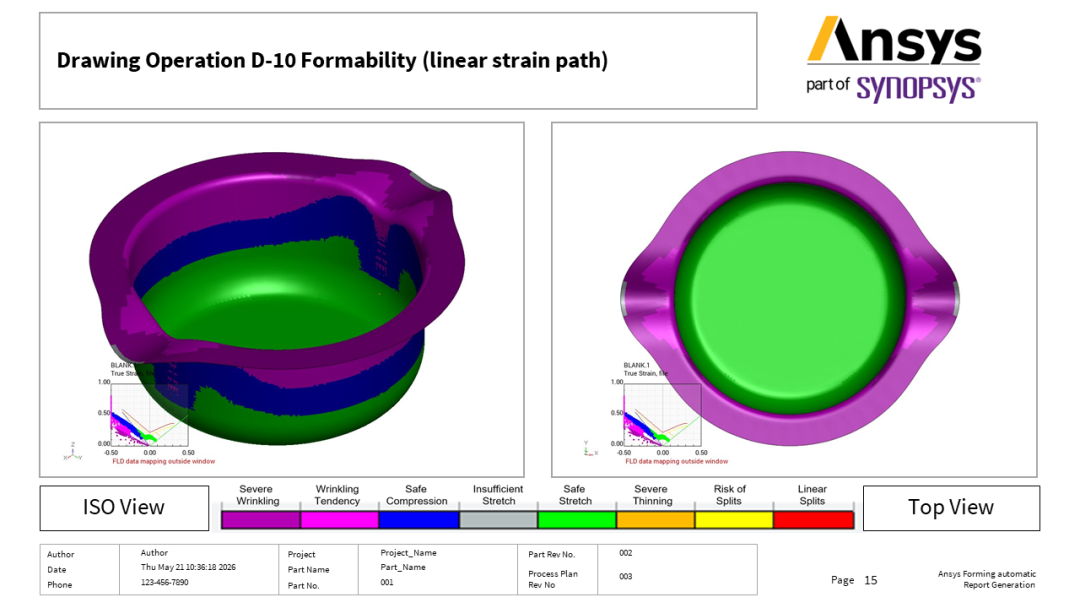
Task: Select the Safe Compression blue swatch
Action: (x=419, y=521)
